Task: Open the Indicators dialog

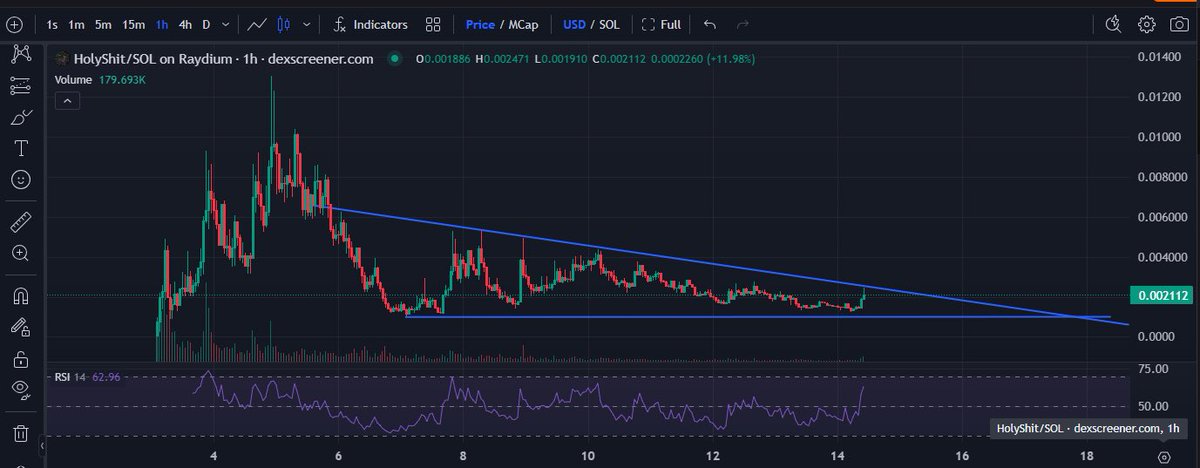Action: tap(370, 23)
